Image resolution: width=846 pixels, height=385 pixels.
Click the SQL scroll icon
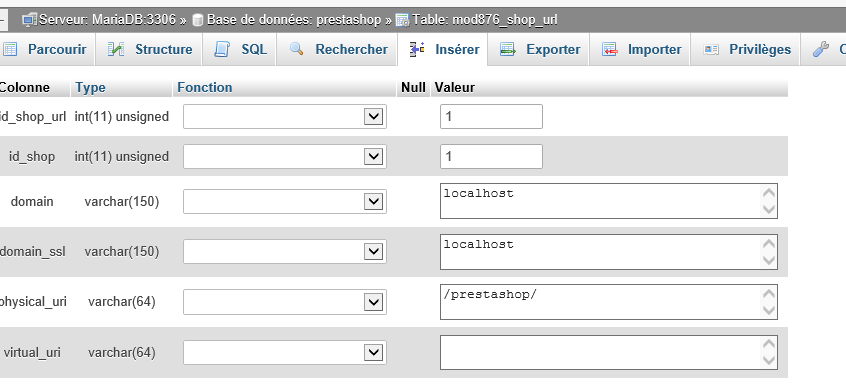coord(222,50)
